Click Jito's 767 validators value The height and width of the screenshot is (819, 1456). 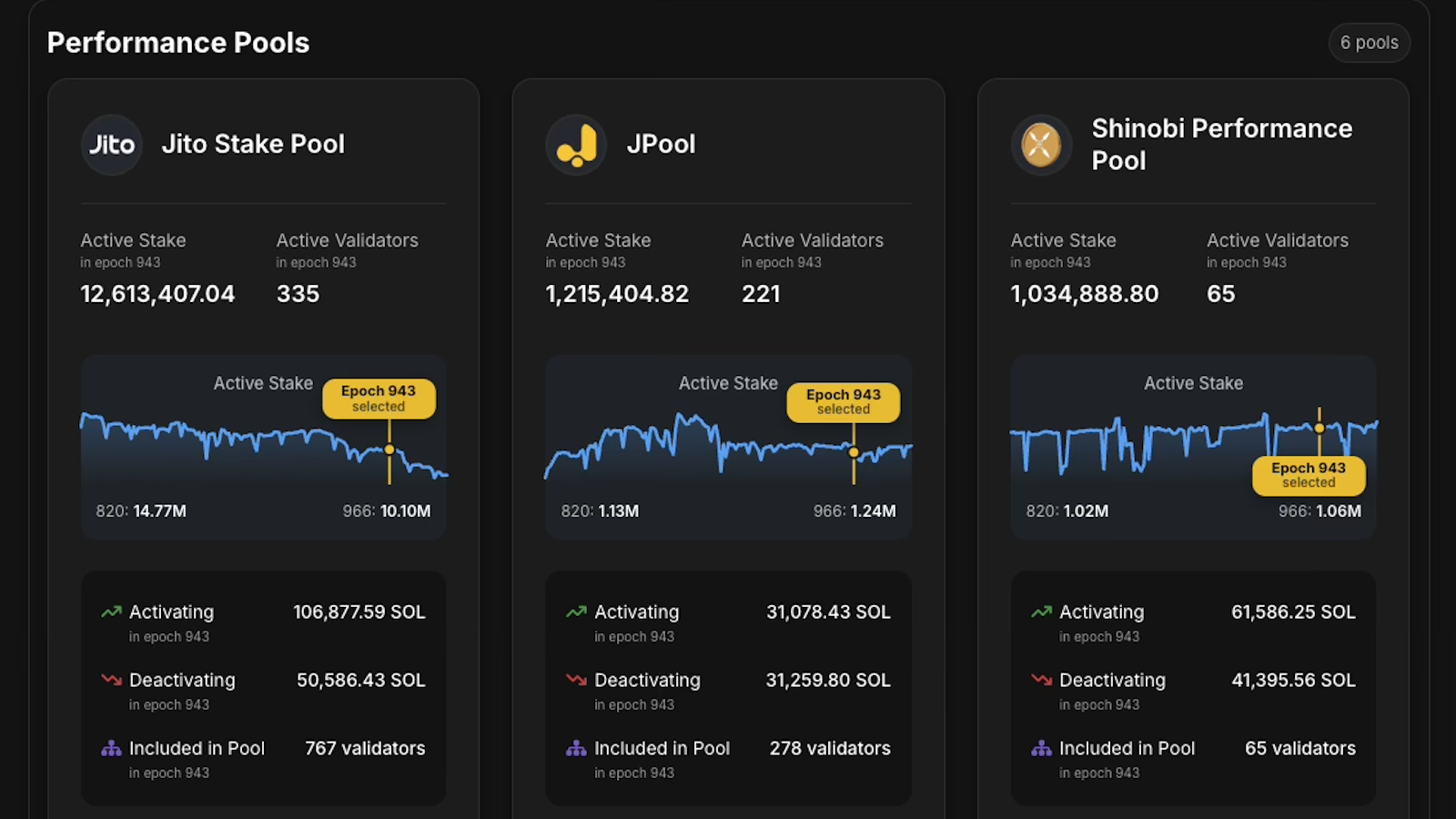365,748
